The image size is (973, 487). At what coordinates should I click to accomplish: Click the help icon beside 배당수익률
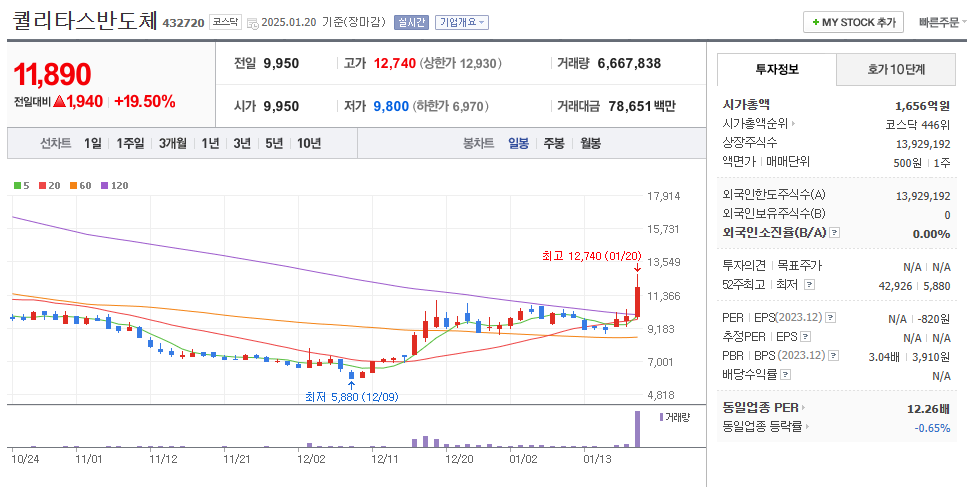(786, 375)
